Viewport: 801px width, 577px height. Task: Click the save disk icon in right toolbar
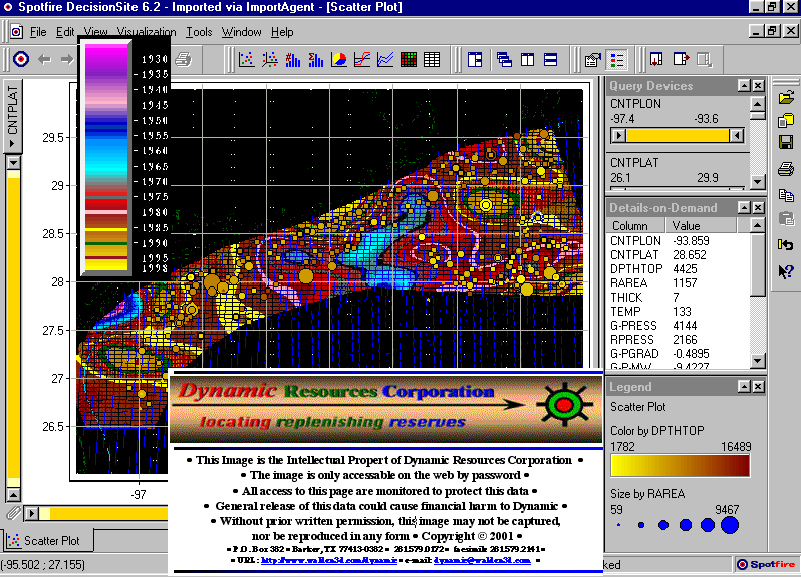click(x=786, y=143)
